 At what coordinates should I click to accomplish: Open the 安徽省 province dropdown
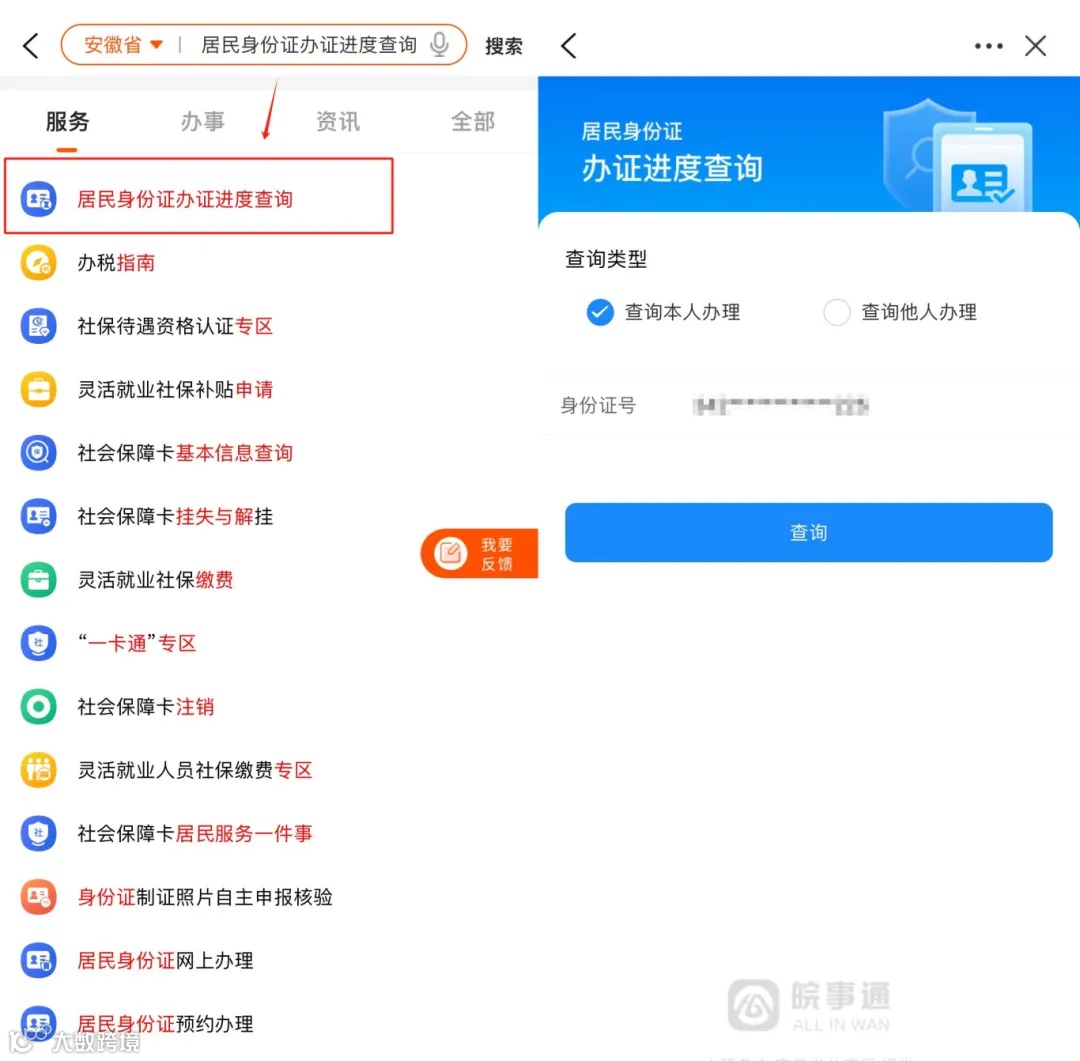[x=123, y=45]
